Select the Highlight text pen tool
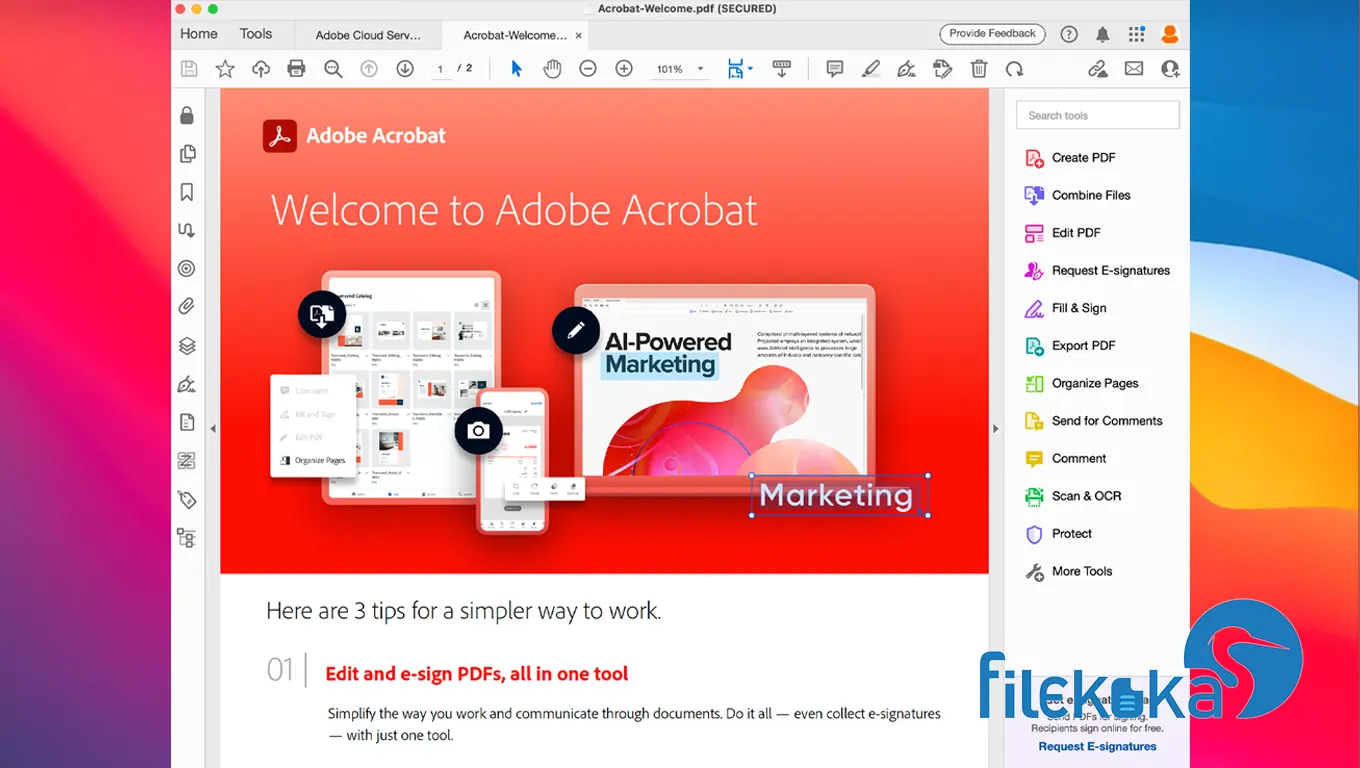The width and height of the screenshot is (1360, 768). [x=871, y=69]
